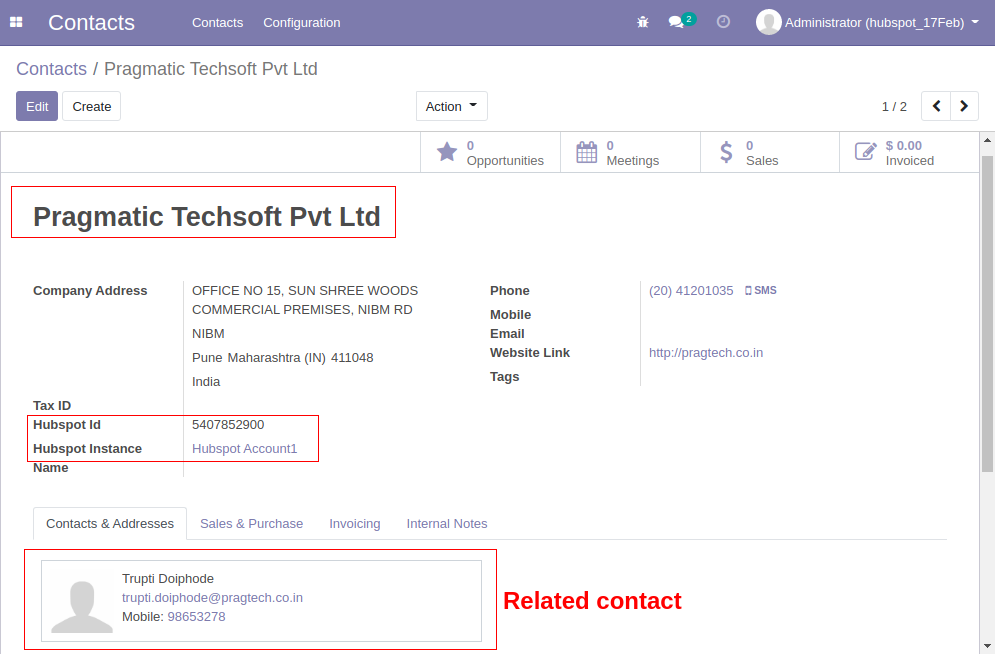Open the apps grid menu icon

tap(16, 22)
